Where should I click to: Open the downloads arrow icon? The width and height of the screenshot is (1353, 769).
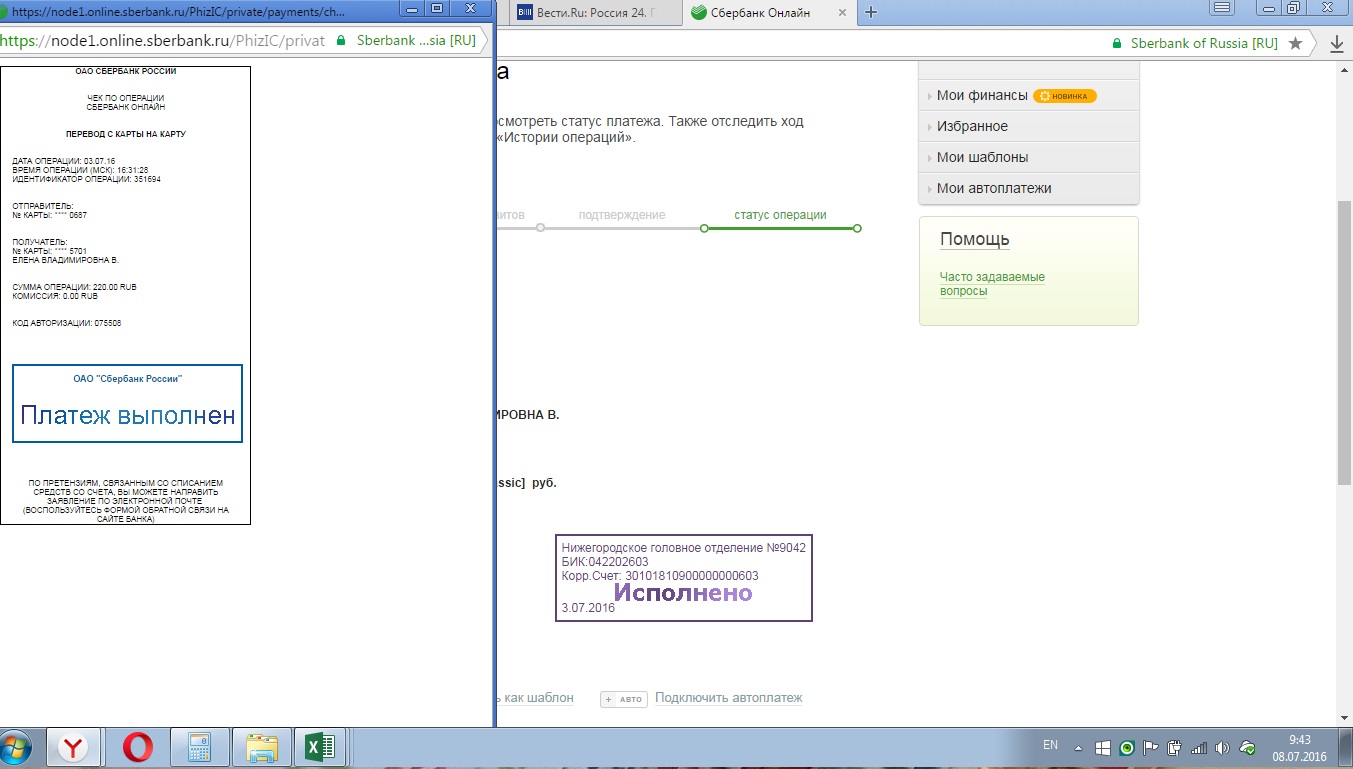(x=1337, y=43)
